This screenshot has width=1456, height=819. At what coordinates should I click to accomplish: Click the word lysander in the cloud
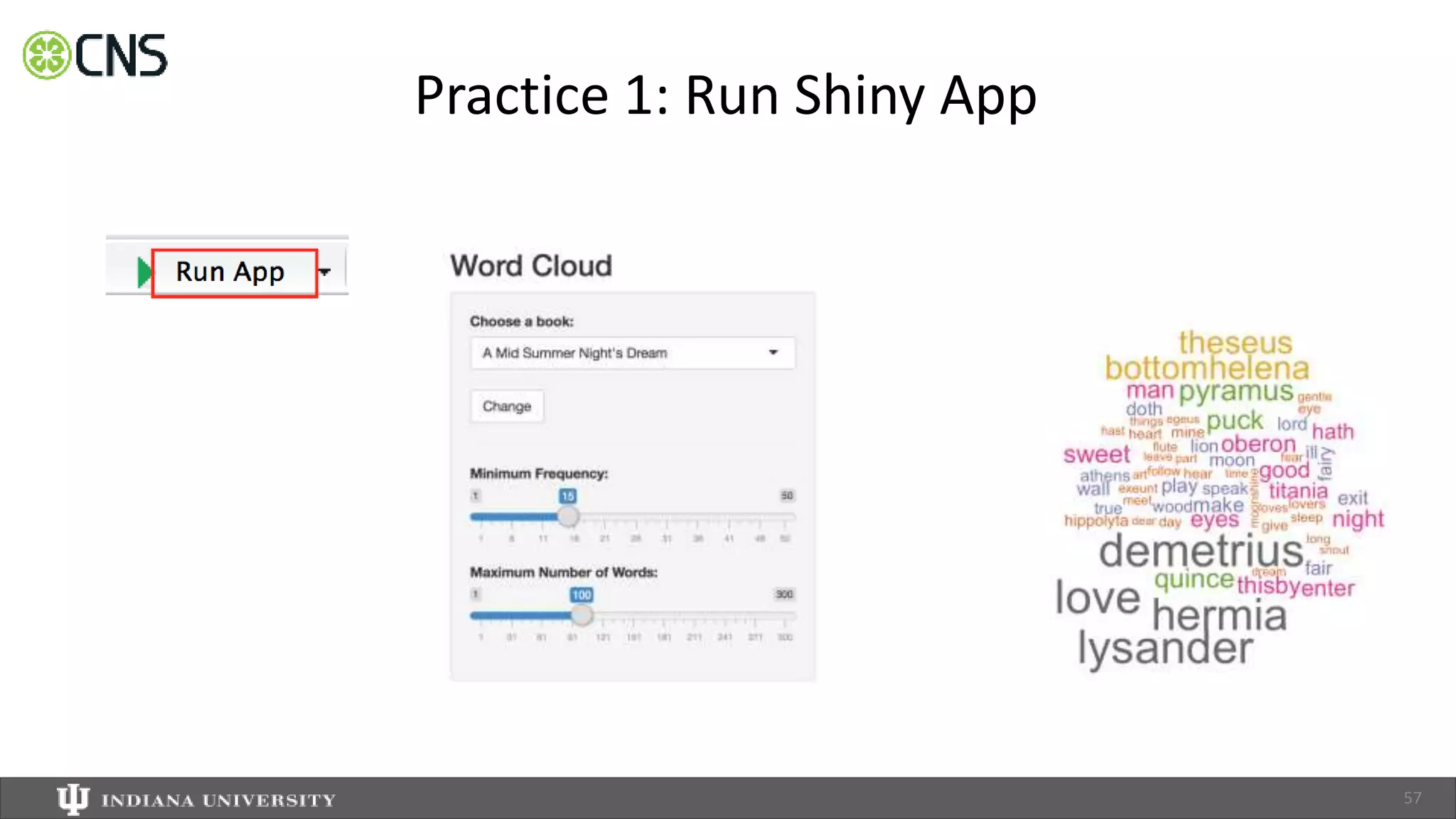1165,648
